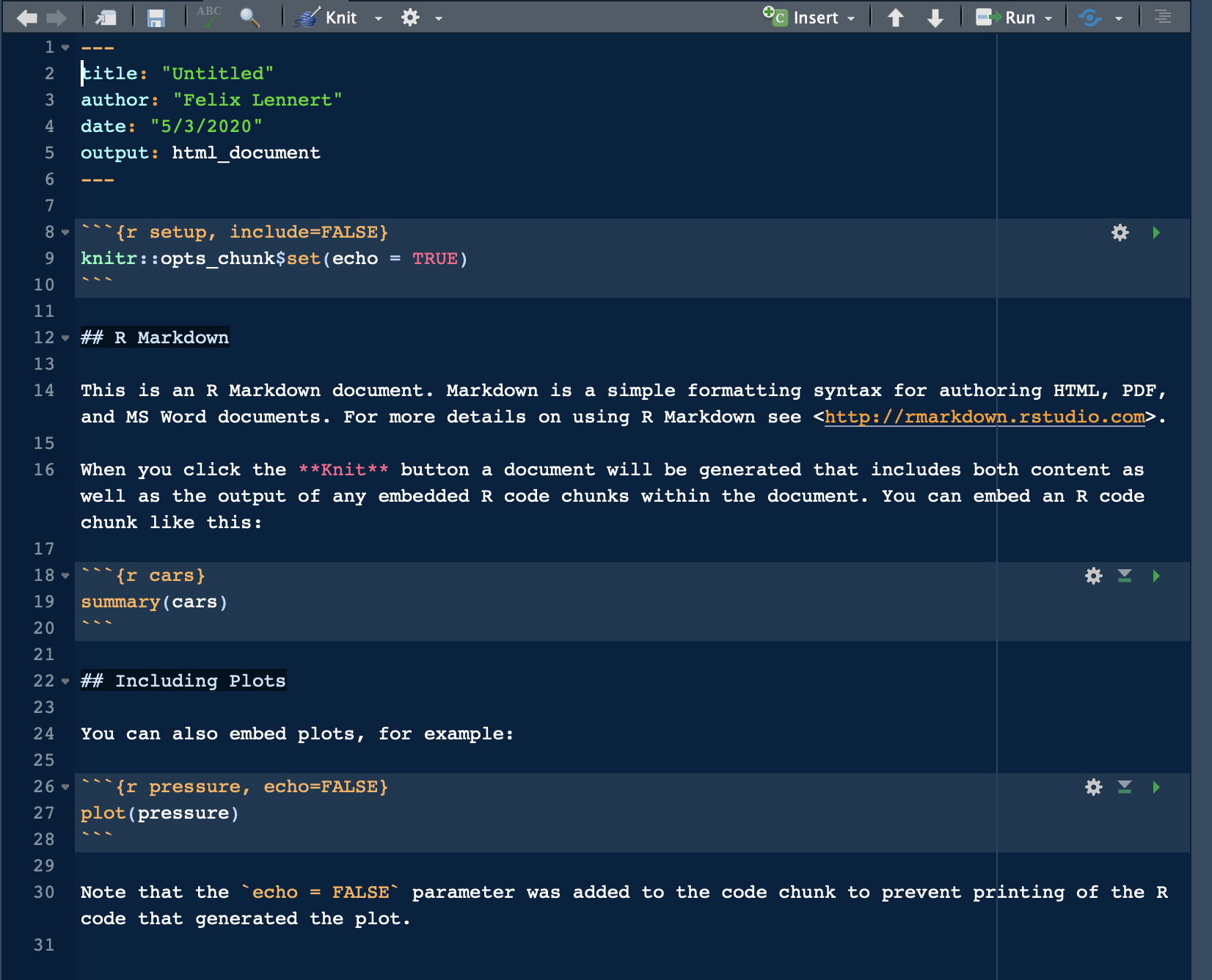Screen dimensions: 1212x980
Task: Open the Insert chunk dropdown arrow
Action: (851, 18)
